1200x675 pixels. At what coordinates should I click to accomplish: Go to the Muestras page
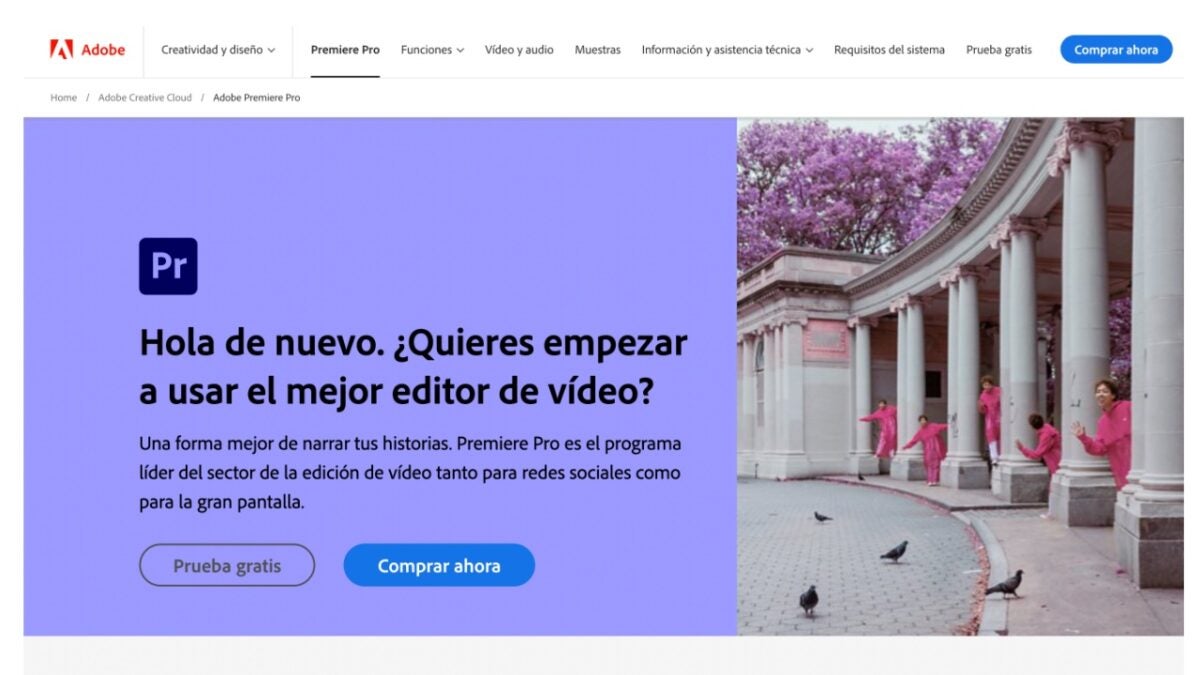coord(597,50)
